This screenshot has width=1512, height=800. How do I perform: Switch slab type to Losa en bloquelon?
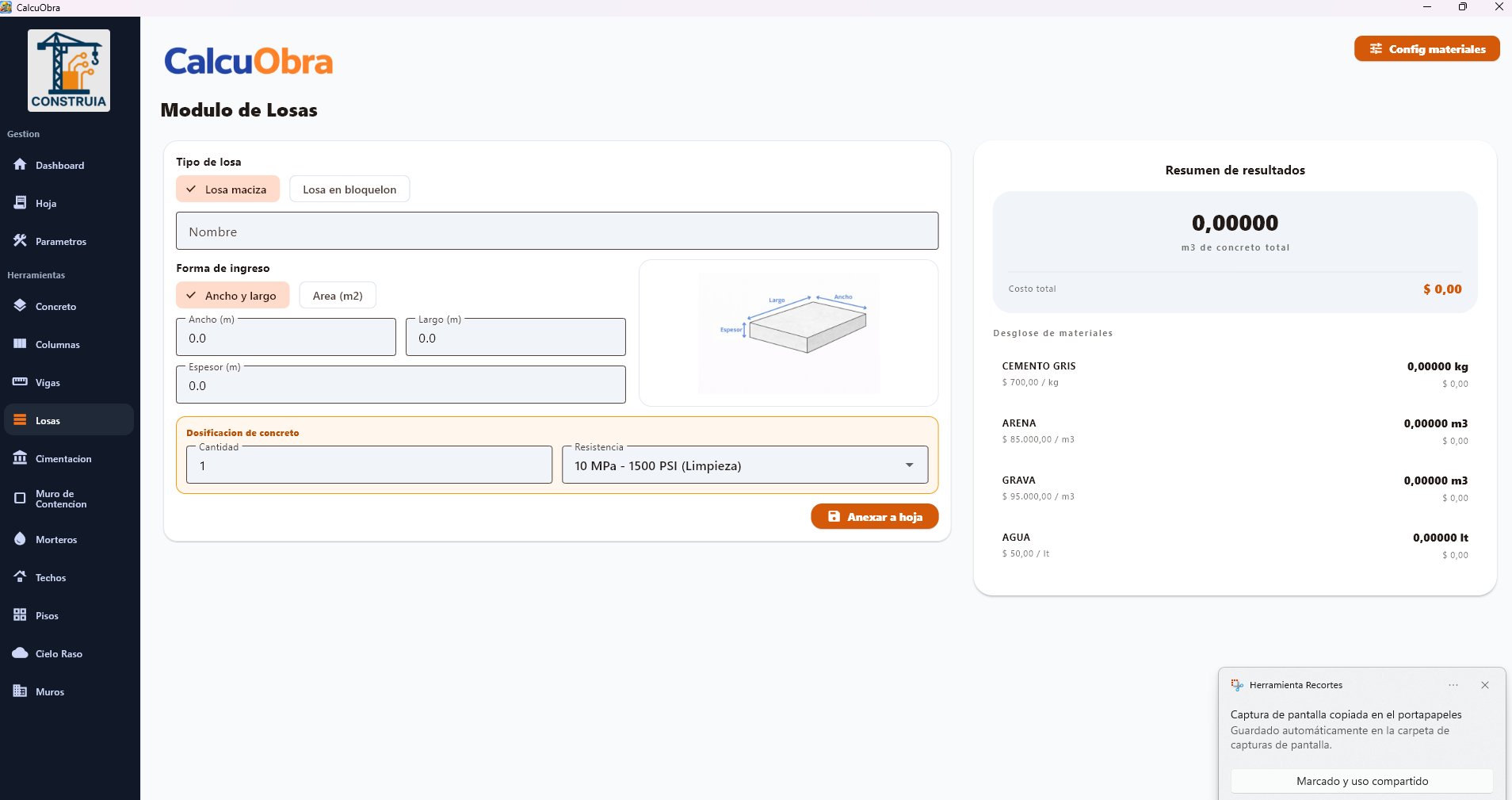point(349,189)
